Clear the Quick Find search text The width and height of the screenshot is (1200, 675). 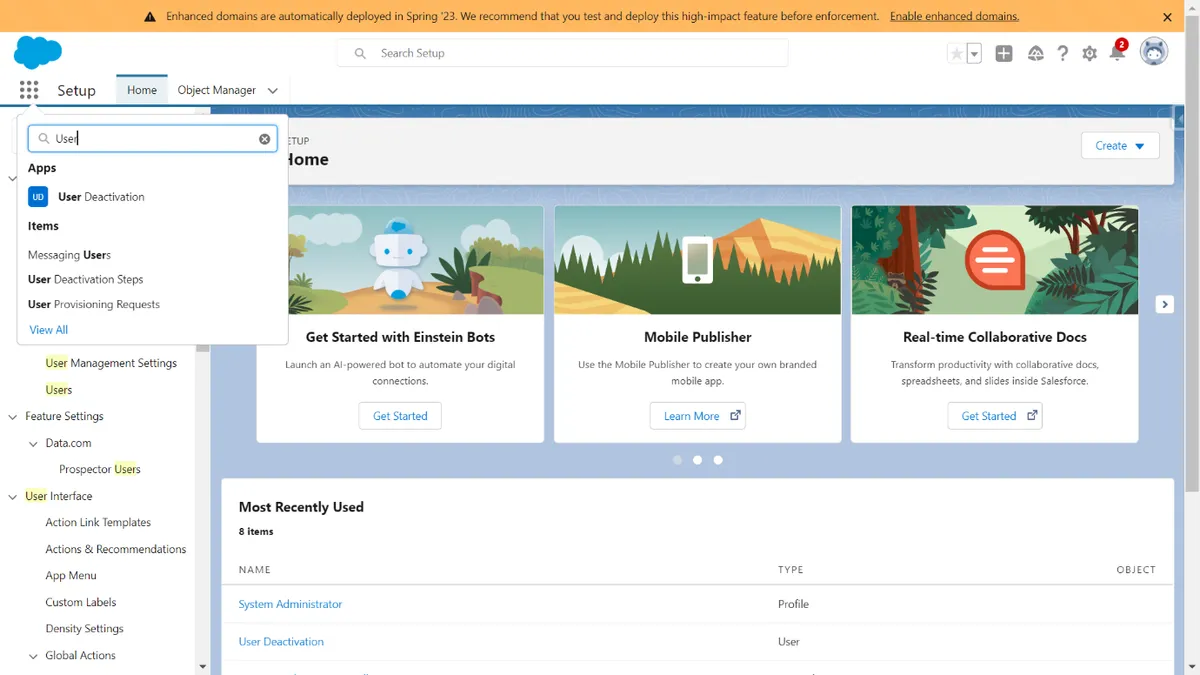click(x=265, y=139)
